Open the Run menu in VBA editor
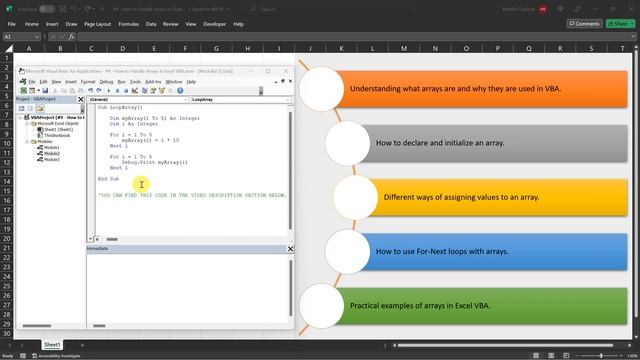The image size is (640, 360). coord(121,82)
